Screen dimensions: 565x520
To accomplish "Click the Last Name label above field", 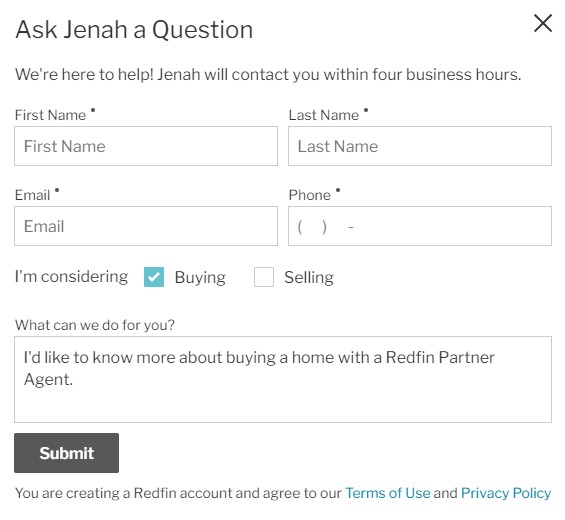I will (x=324, y=115).
